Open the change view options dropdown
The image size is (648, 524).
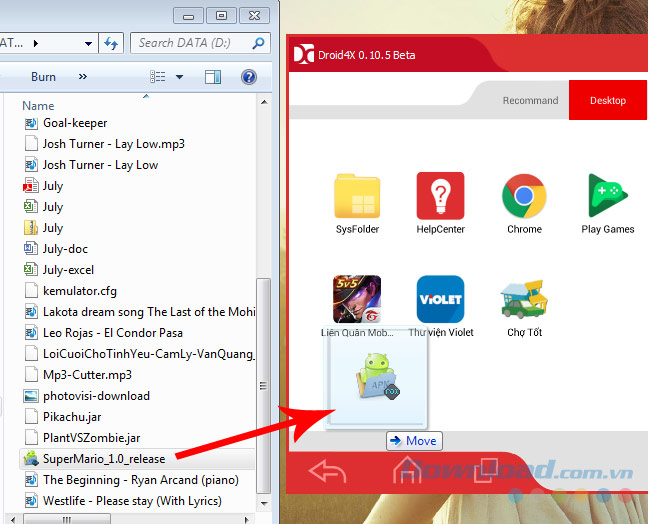tap(180, 77)
